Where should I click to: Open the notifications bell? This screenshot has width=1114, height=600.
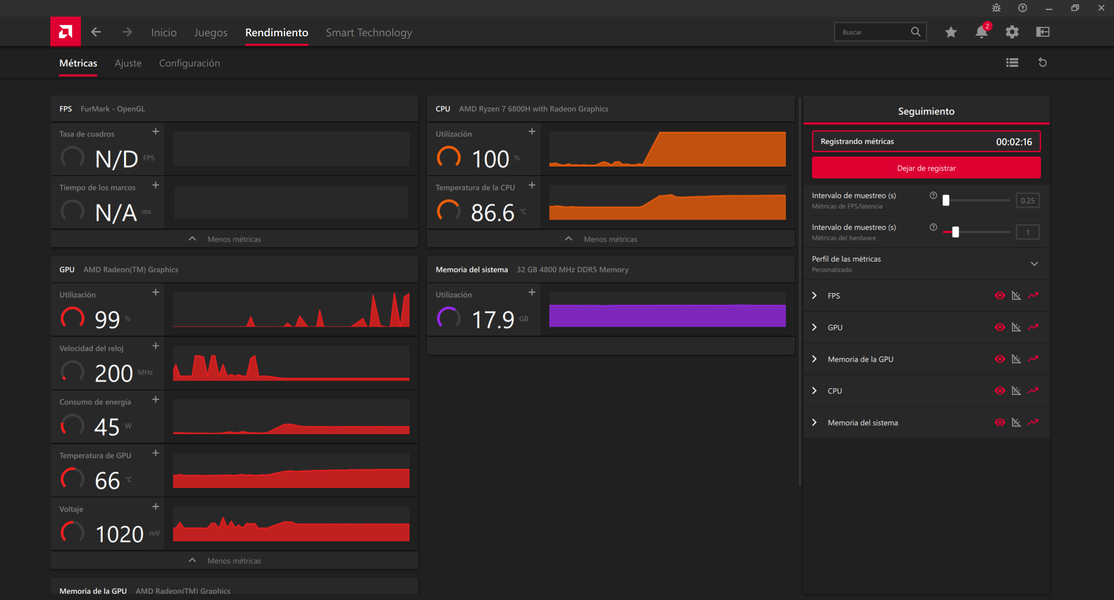click(981, 32)
